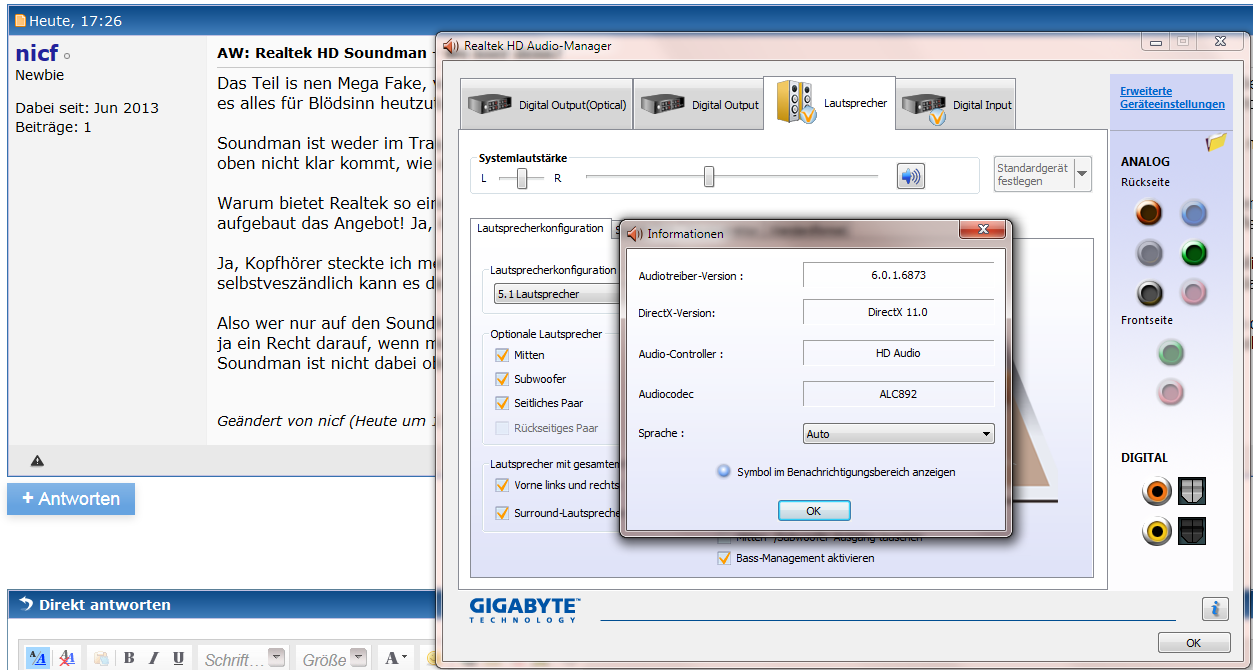
Task: Toggle the Mitten speaker checkbox
Action: 502,355
